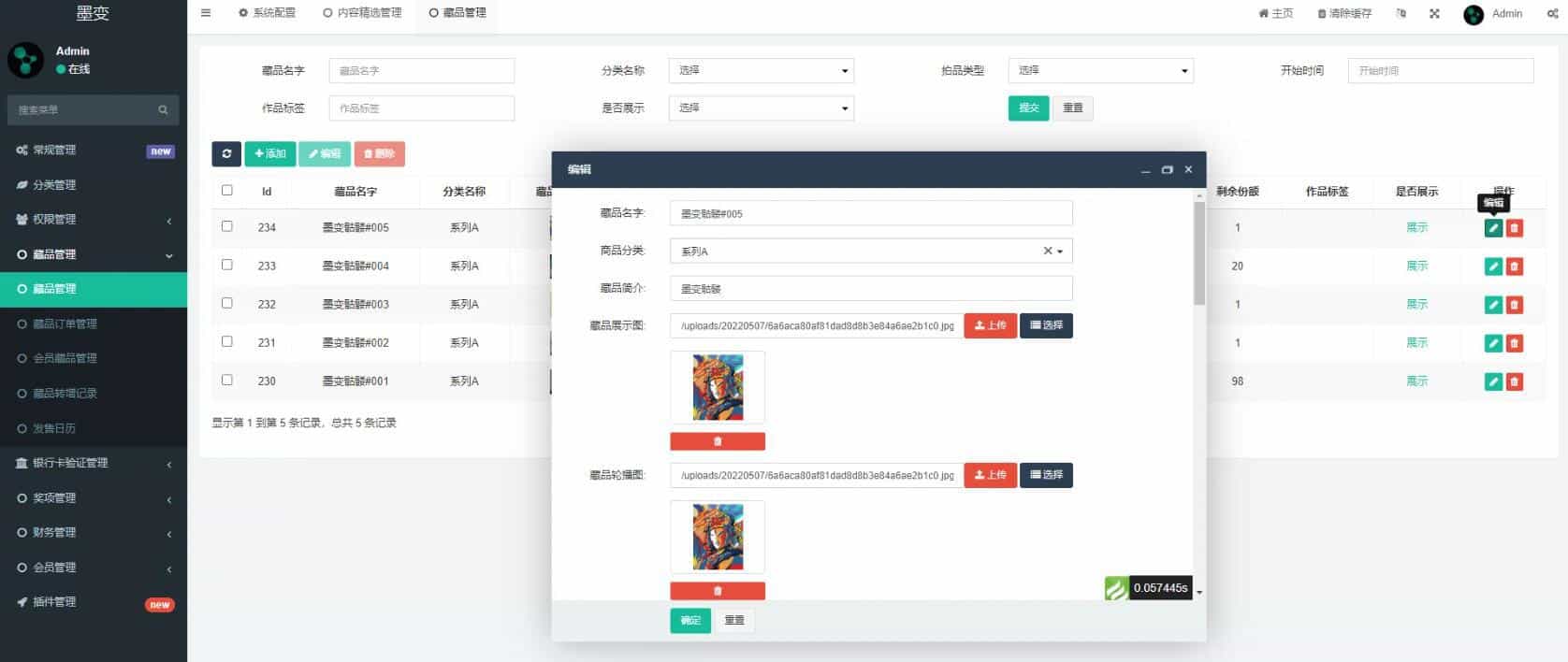Click the 藏品名字 field in the edit dialog

(870, 214)
